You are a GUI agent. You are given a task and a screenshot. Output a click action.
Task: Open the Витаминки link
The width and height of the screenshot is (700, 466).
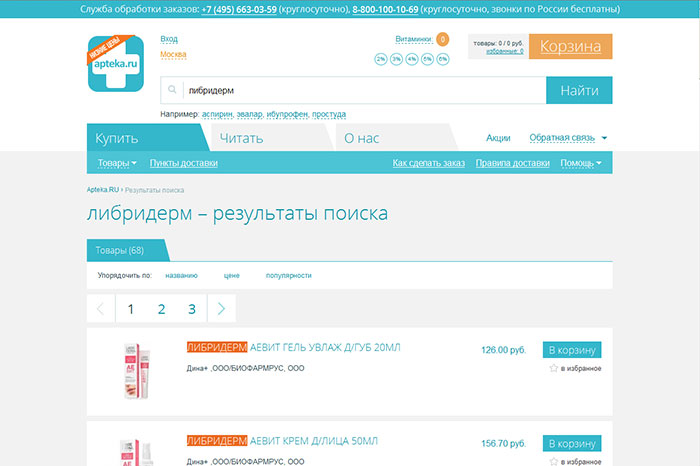pyautogui.click(x=413, y=39)
